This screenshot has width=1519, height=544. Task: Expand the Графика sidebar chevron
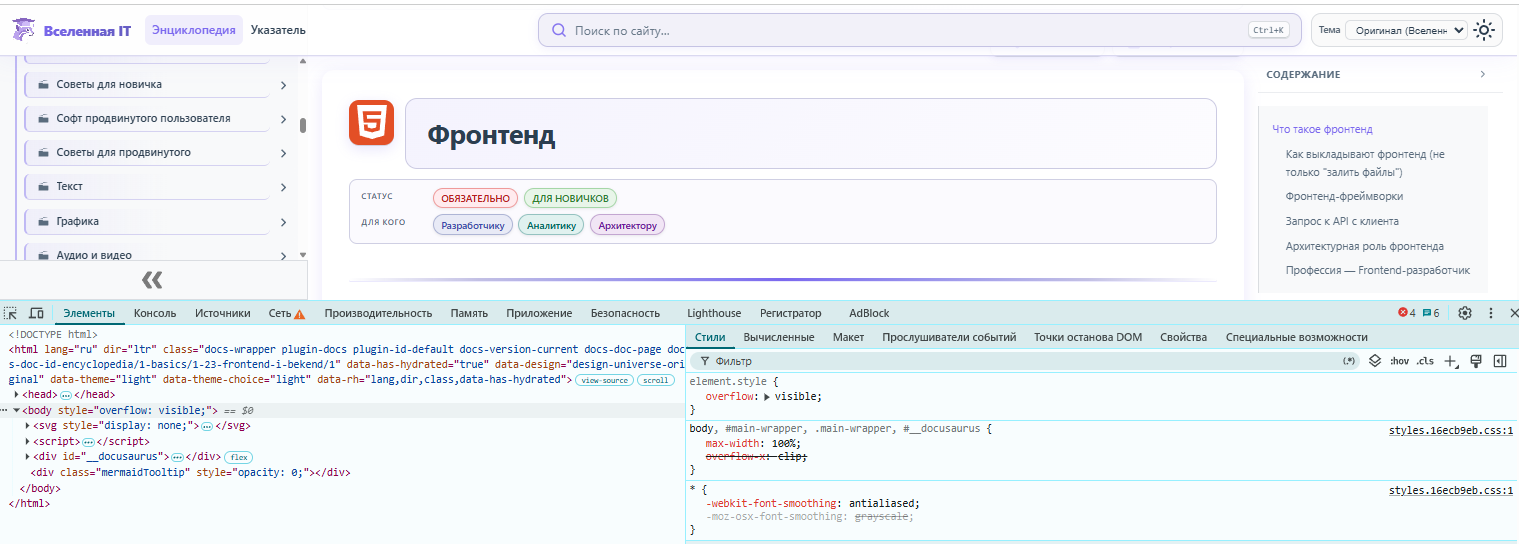click(x=284, y=222)
